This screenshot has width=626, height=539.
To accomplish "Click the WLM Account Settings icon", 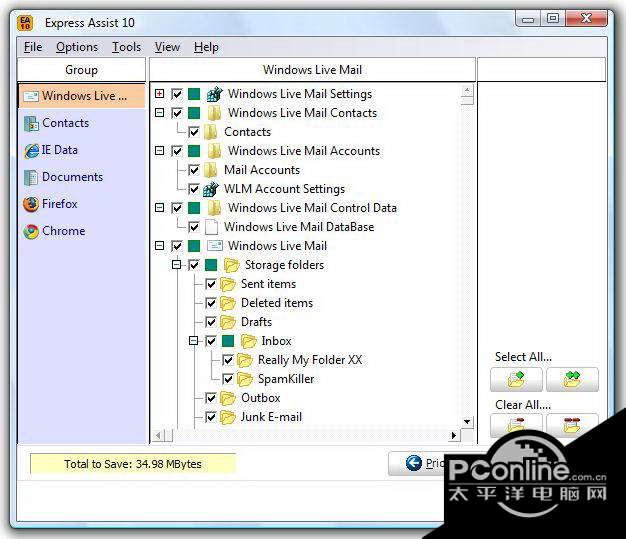I will pyautogui.click(x=211, y=189).
